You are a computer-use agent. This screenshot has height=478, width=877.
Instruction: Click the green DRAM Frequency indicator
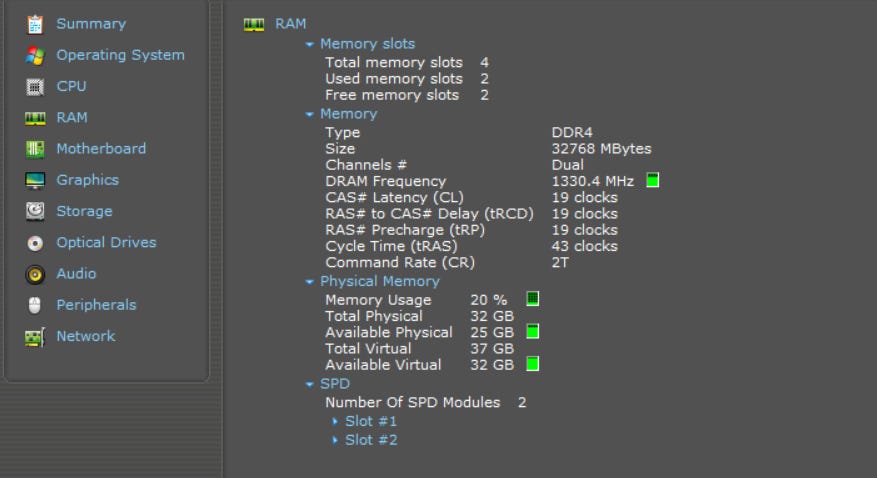(x=653, y=181)
